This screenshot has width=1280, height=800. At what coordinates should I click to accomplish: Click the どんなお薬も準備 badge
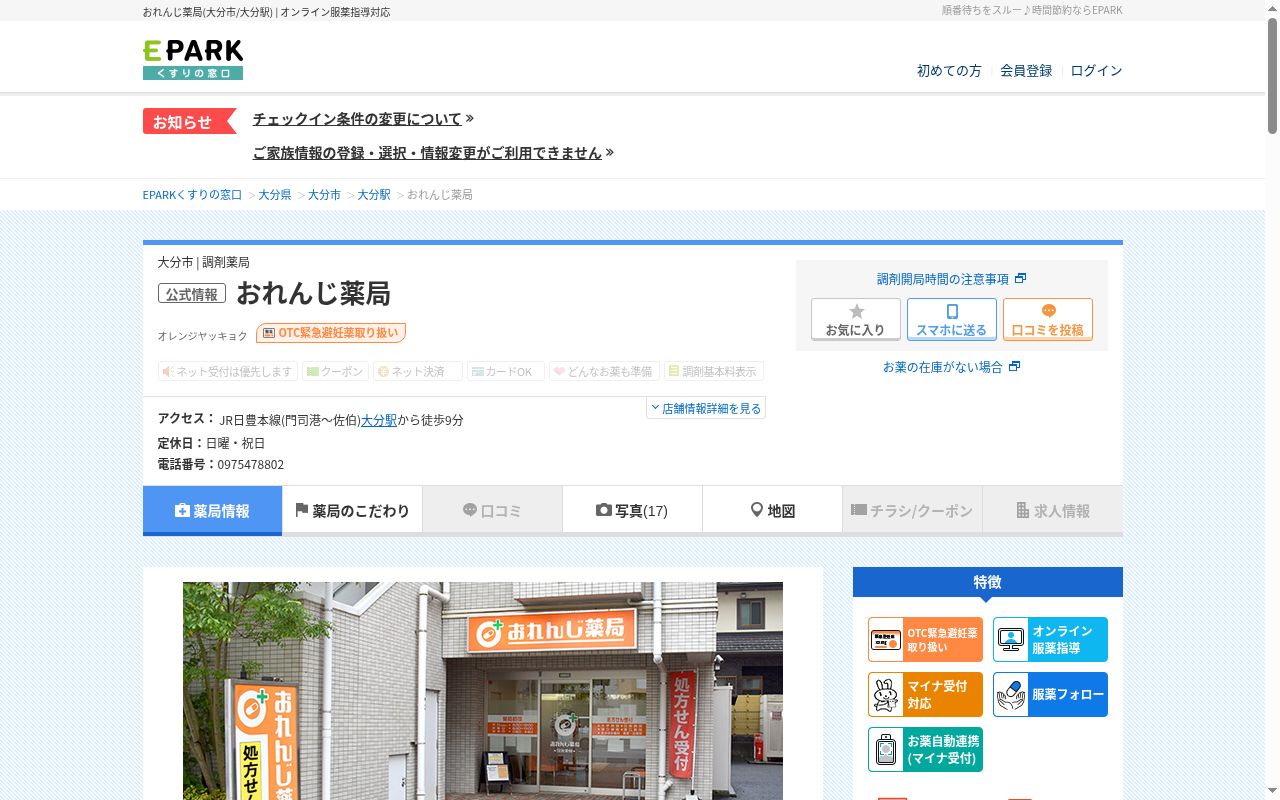(x=604, y=371)
